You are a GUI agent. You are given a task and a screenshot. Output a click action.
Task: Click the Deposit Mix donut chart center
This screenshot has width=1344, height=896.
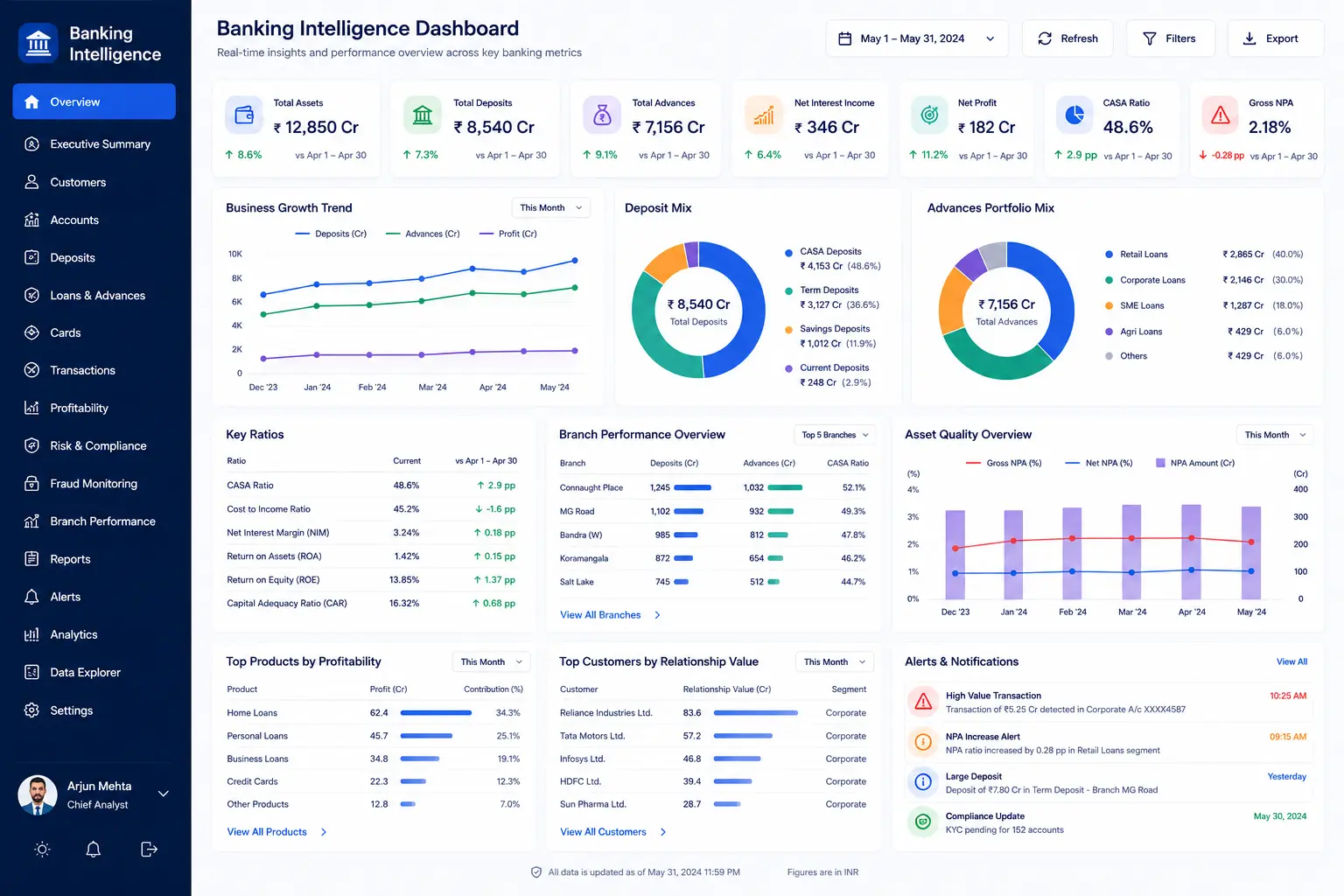[x=698, y=310]
